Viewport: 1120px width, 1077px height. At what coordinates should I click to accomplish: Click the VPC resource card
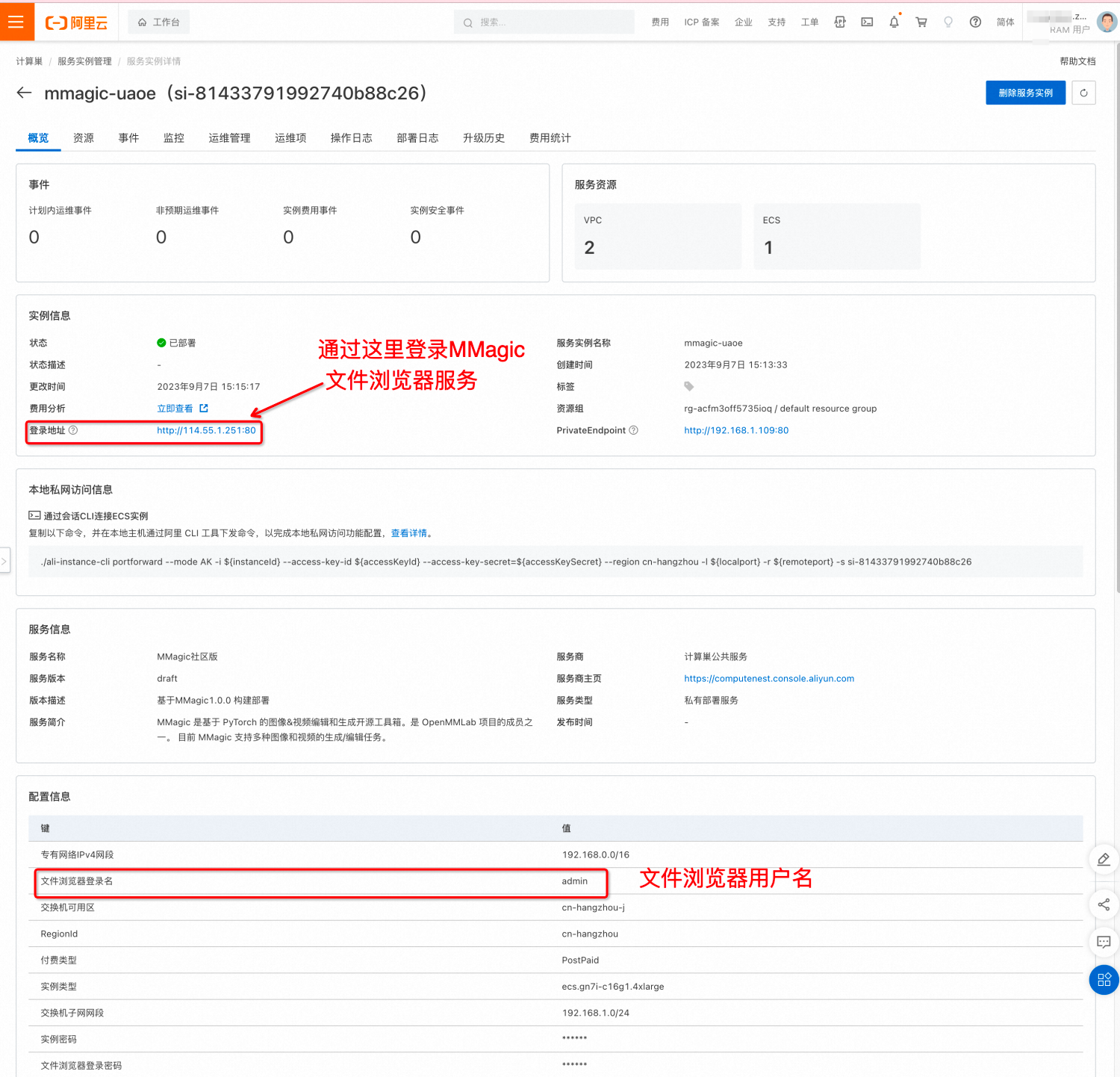tap(658, 236)
